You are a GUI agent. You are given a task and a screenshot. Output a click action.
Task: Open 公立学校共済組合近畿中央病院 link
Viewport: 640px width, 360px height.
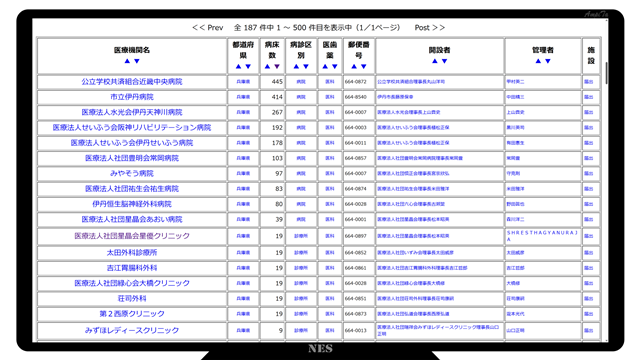pos(132,82)
